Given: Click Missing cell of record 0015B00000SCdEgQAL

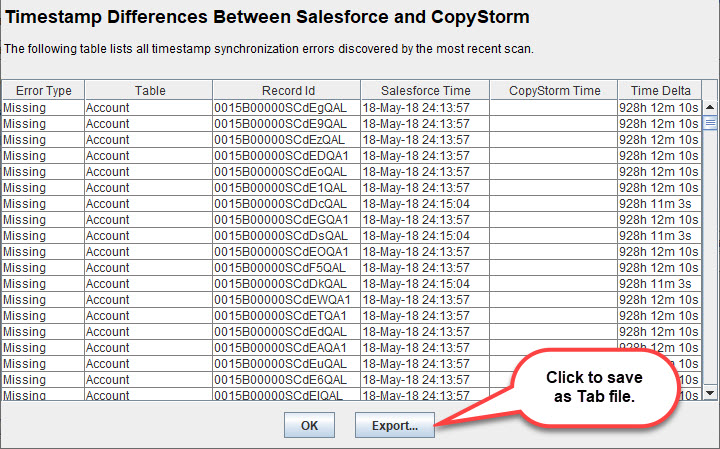Looking at the screenshot, I should (x=43, y=108).
